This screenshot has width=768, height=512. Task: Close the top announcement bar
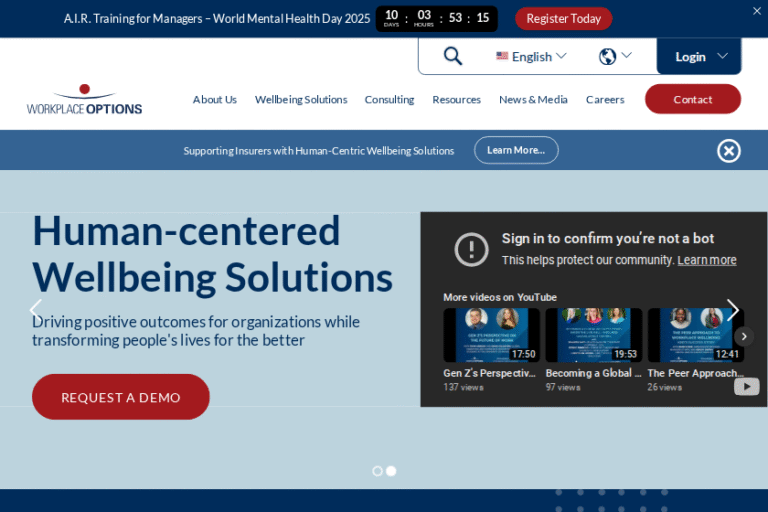tap(757, 11)
